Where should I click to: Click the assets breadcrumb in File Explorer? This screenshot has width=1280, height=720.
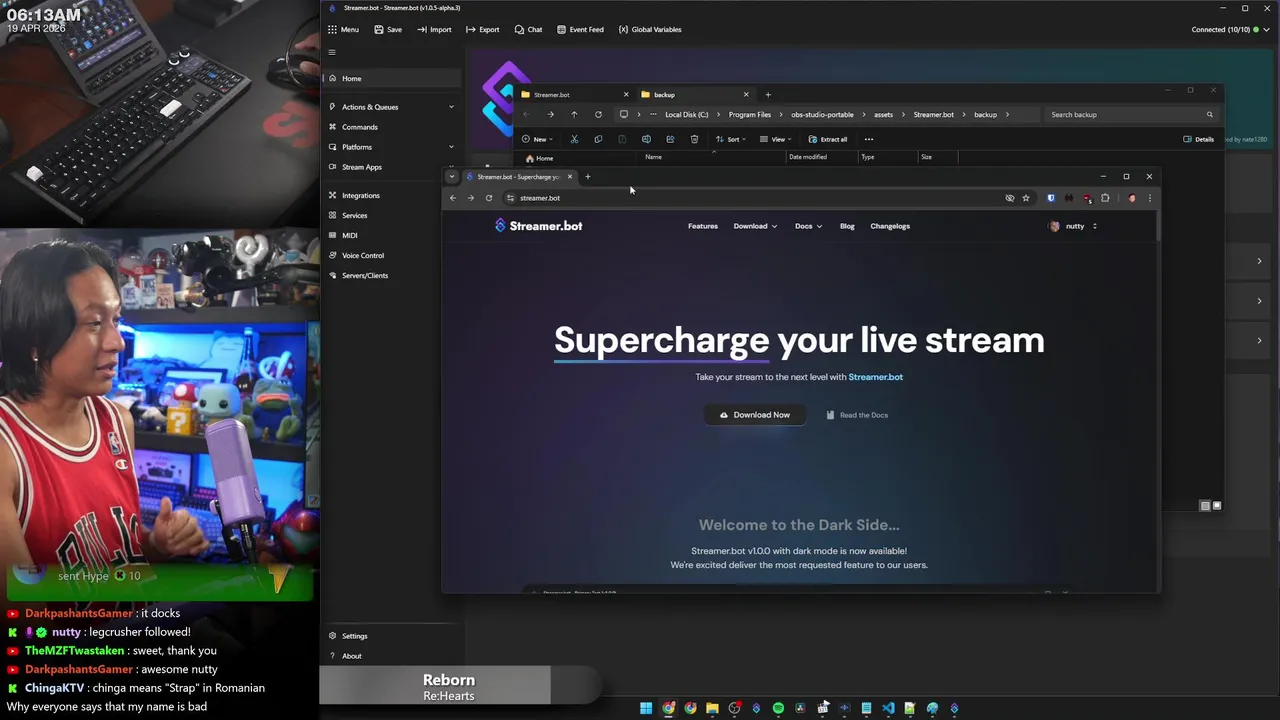tap(883, 114)
